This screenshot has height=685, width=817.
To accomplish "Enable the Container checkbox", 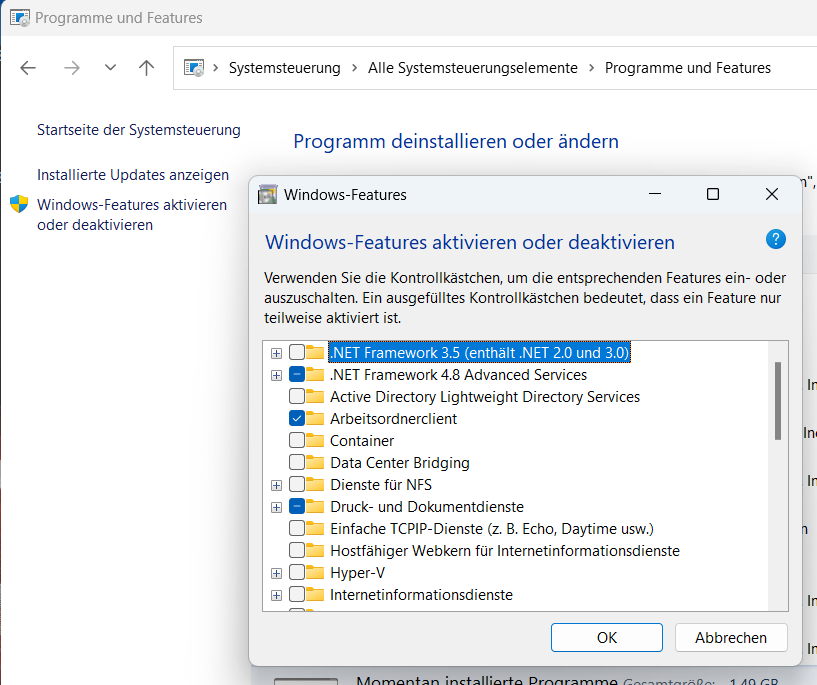I will (x=297, y=441).
